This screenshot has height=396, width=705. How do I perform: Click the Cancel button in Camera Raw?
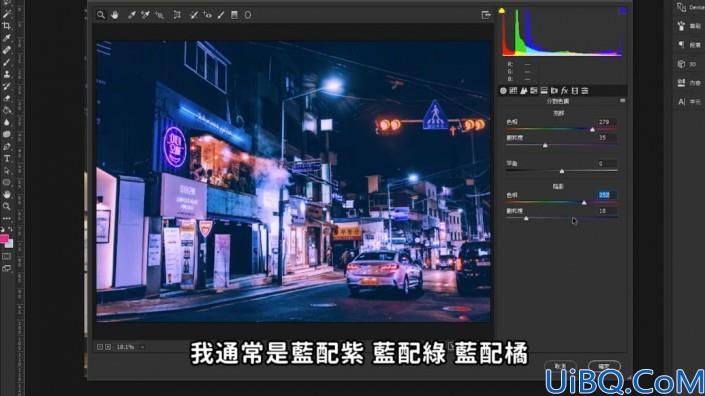pos(560,366)
